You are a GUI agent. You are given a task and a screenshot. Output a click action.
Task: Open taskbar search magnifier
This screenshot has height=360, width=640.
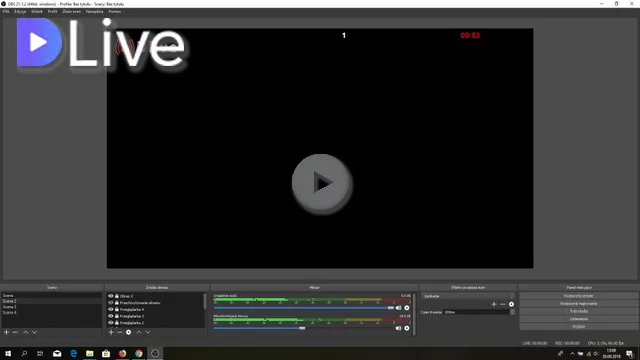(24, 353)
